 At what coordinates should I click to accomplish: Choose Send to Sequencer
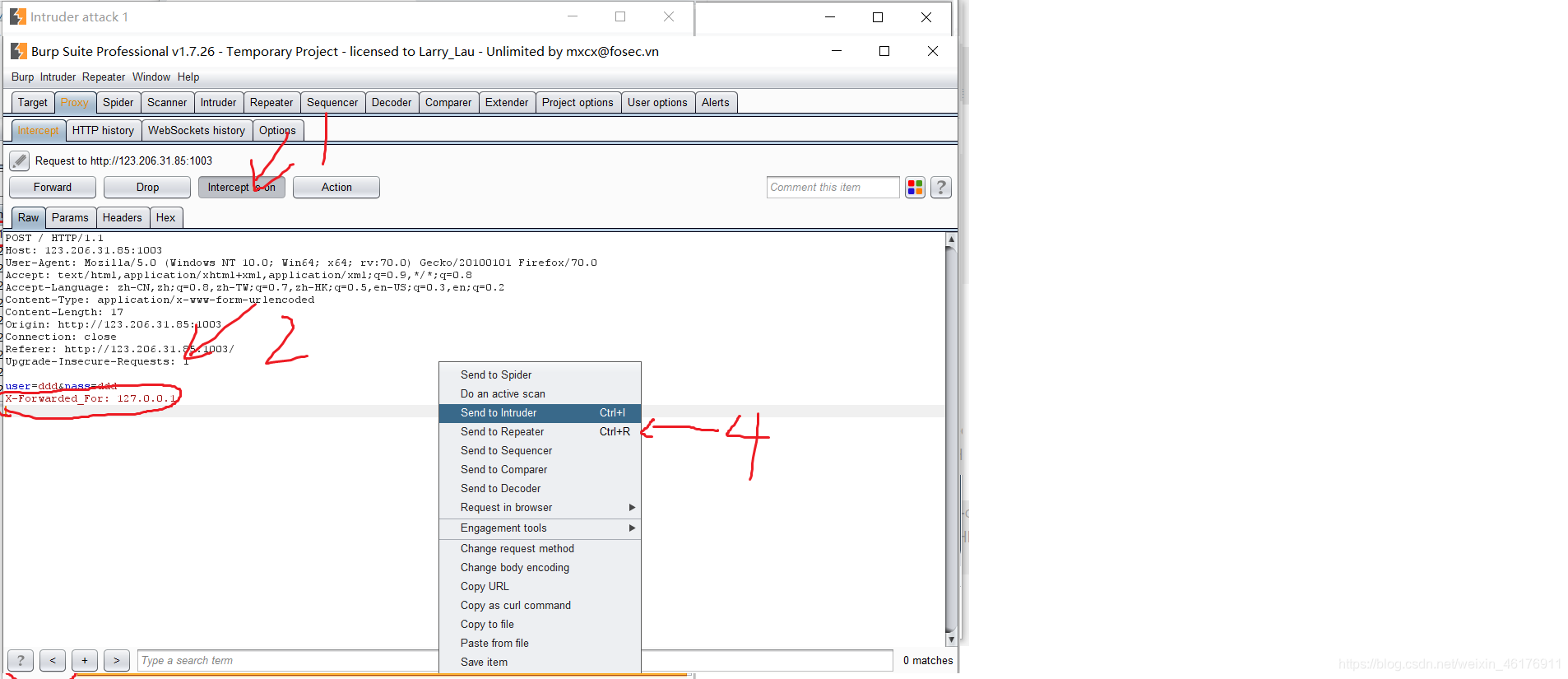(540, 451)
